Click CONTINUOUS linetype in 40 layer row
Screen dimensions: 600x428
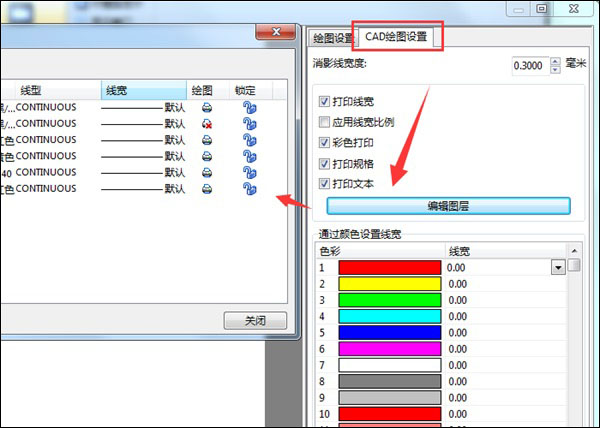[46, 173]
